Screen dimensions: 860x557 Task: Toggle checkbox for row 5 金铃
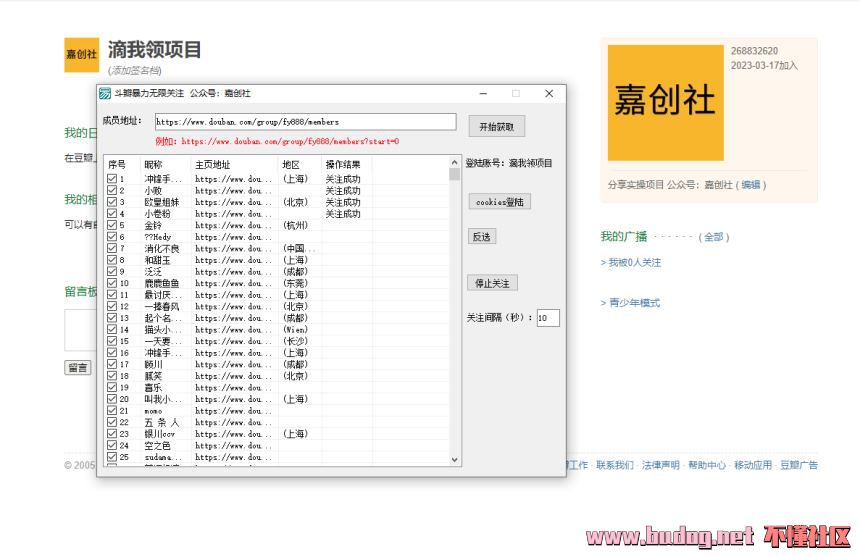tap(112, 225)
